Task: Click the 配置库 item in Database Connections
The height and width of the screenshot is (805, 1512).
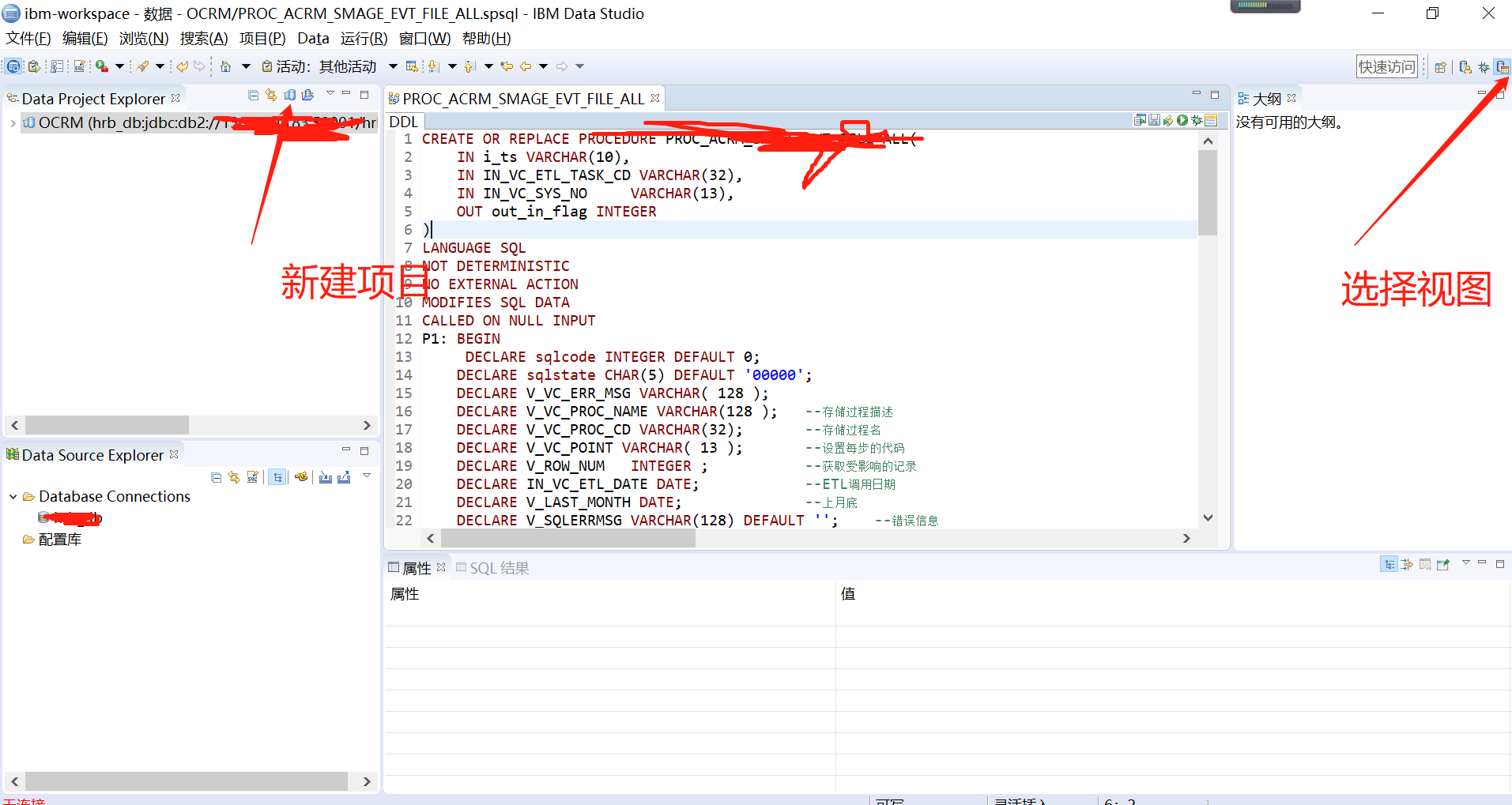Action: 60,539
